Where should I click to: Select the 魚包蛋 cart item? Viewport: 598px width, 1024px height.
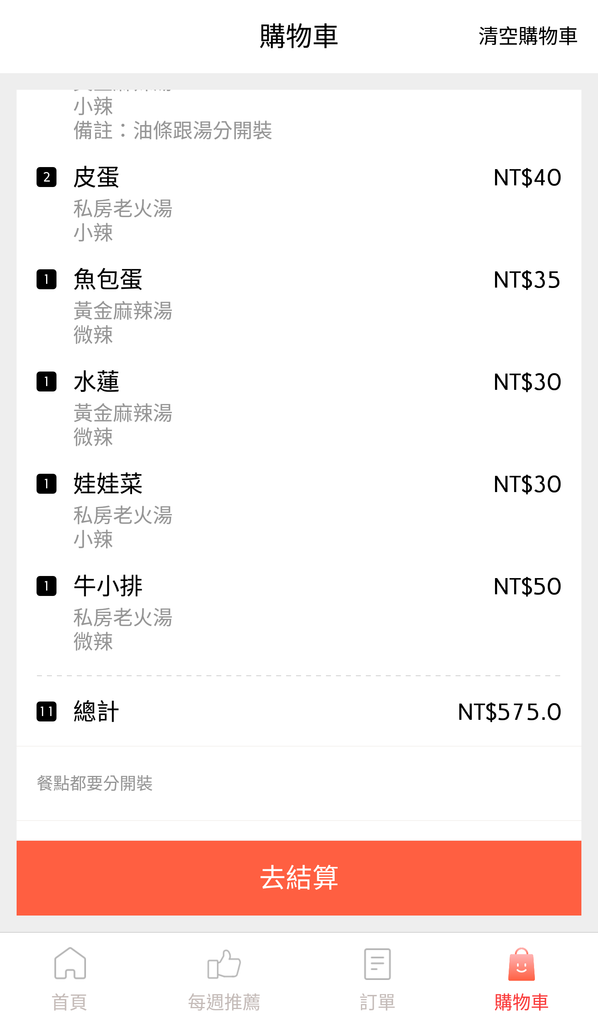tap(299, 306)
